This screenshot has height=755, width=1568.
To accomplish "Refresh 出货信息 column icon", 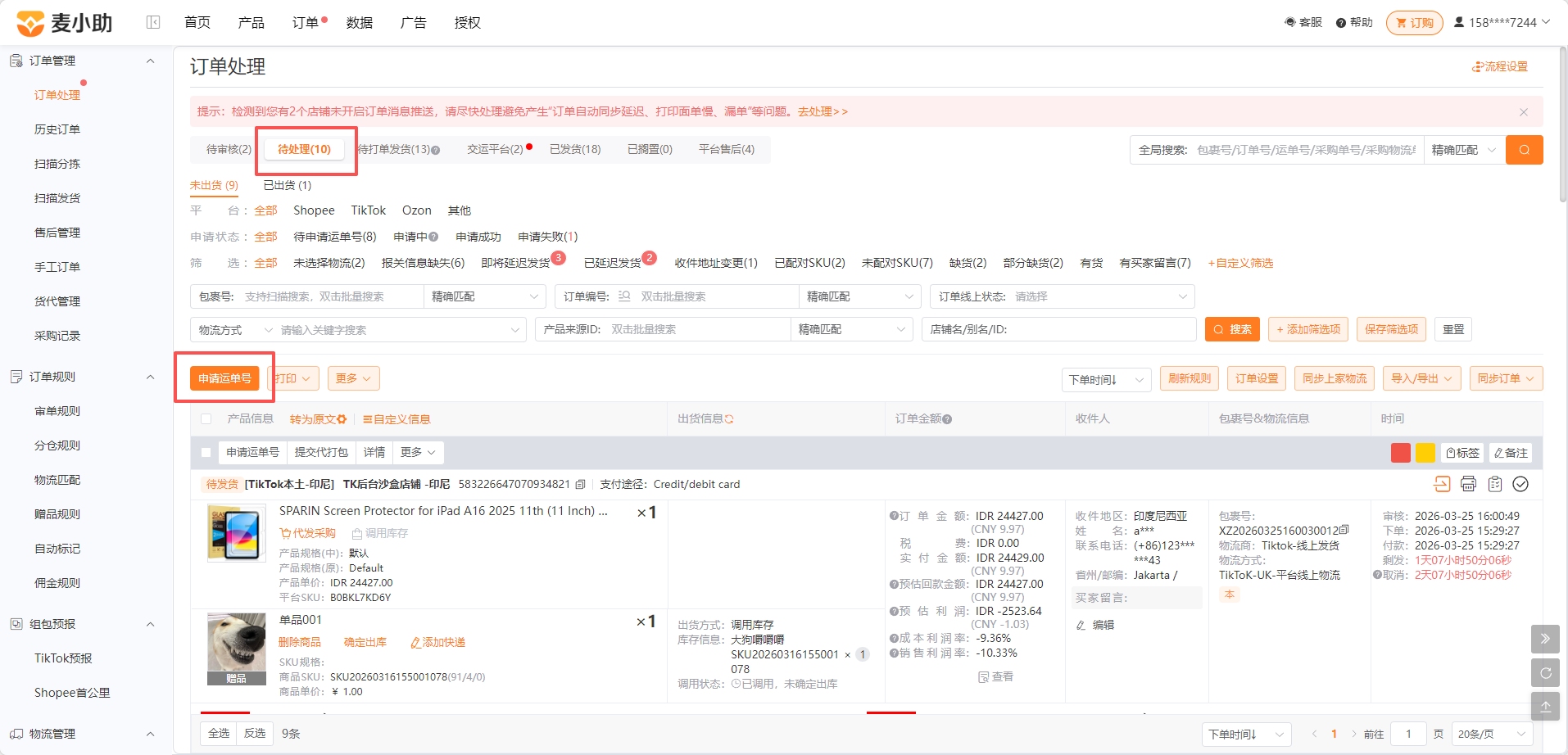I will (729, 419).
